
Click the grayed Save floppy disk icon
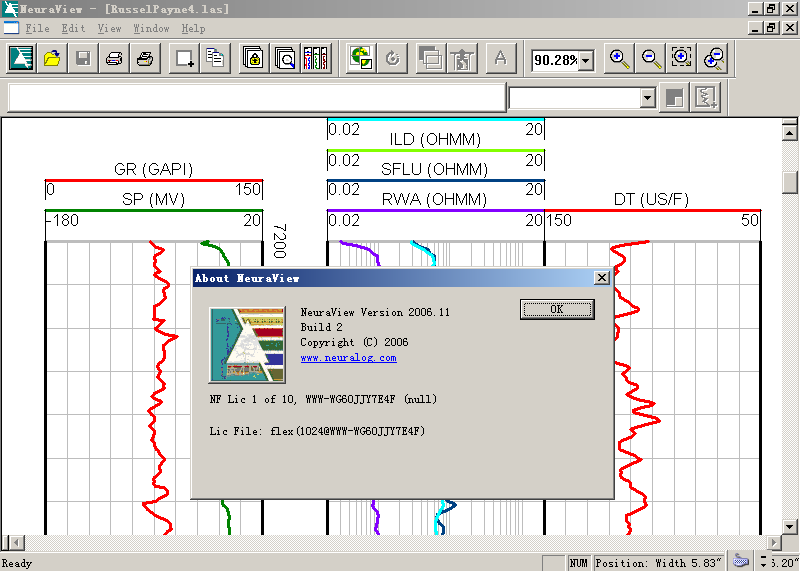point(83,58)
